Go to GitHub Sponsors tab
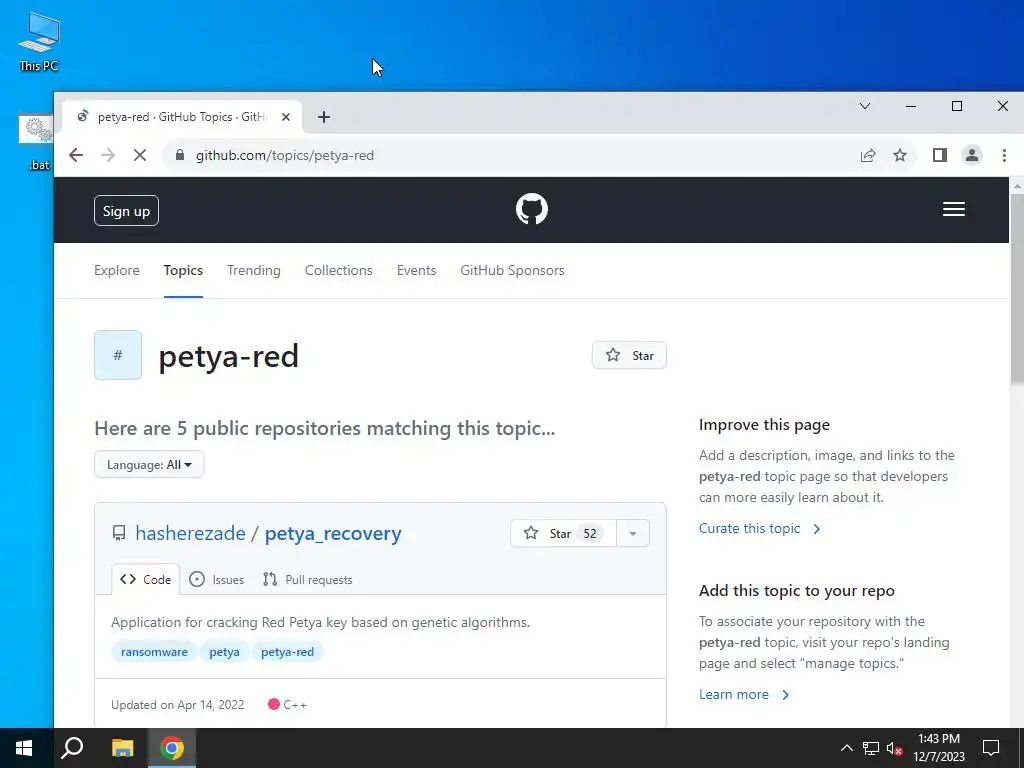 coord(512,270)
